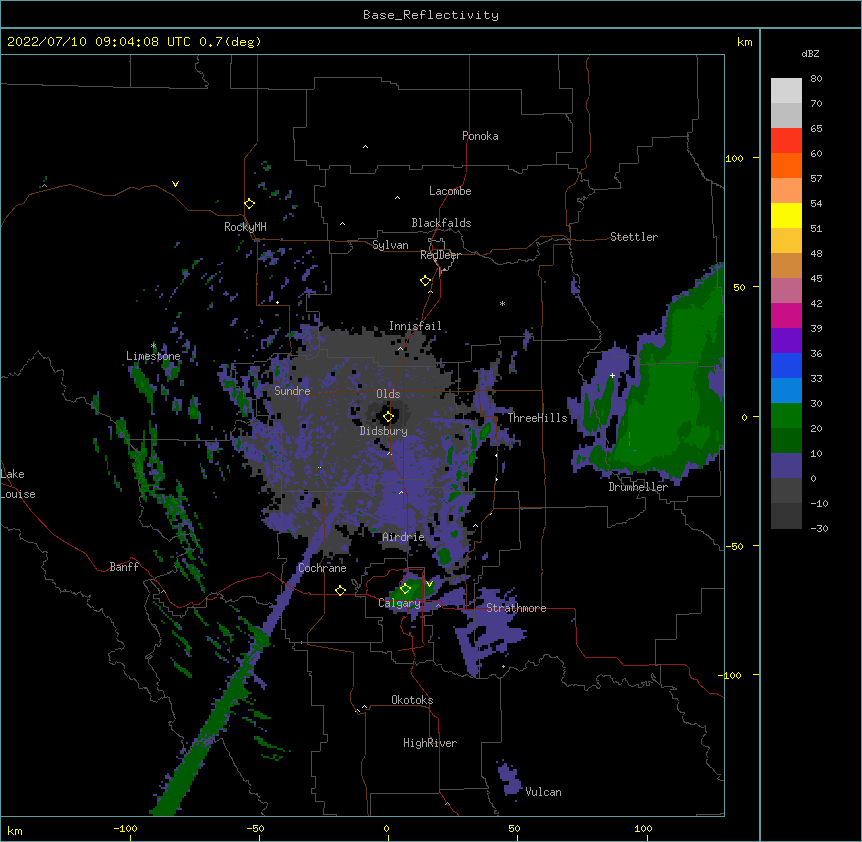Click the Ponoka city label
Image resolution: width=862 pixels, height=842 pixels.
point(480,136)
